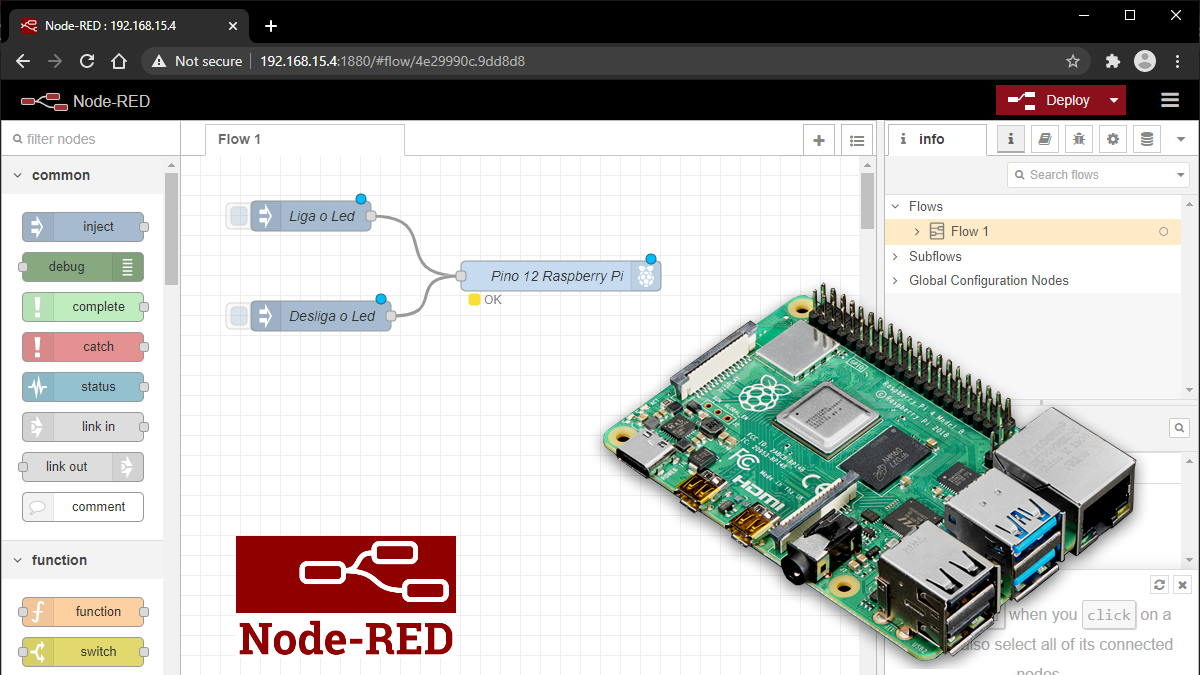Trigger the Liga o Led inject node button

pos(236,215)
